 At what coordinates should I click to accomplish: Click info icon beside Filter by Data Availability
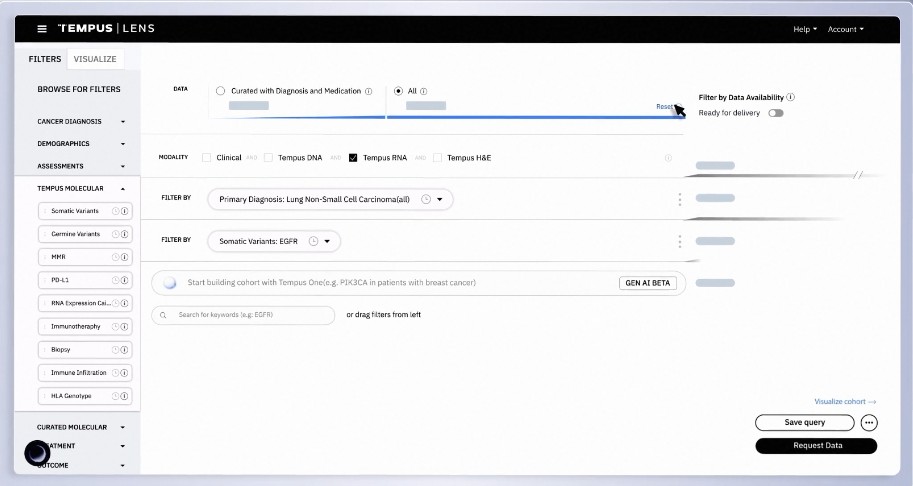[x=790, y=97]
